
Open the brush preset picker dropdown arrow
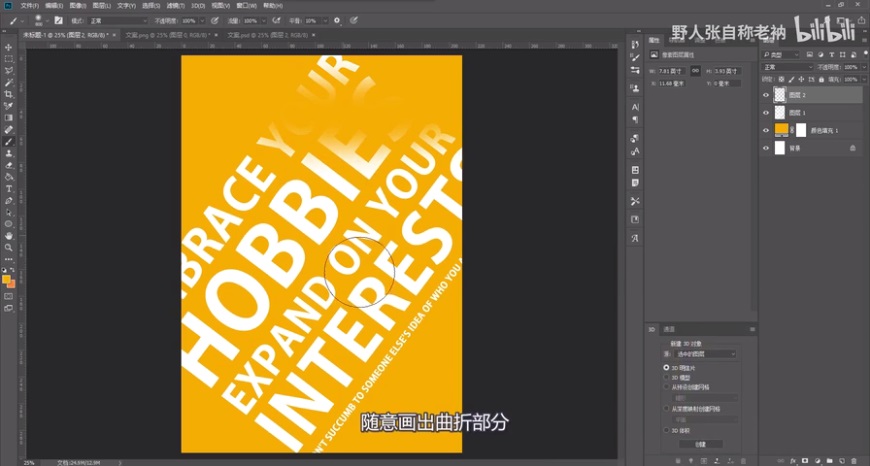pos(48,21)
